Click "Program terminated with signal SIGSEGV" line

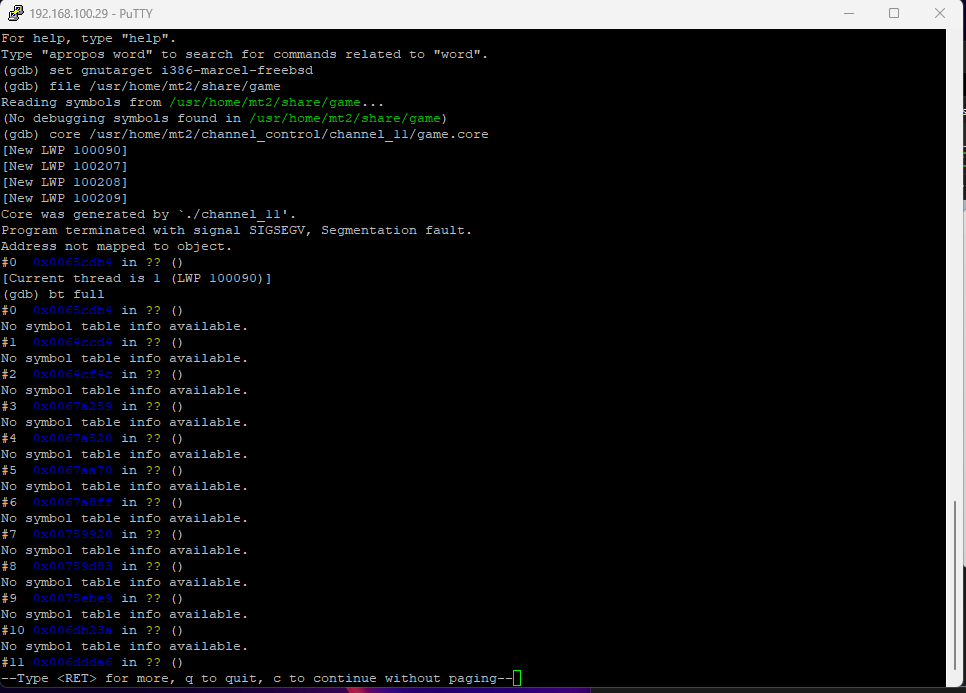pos(237,230)
